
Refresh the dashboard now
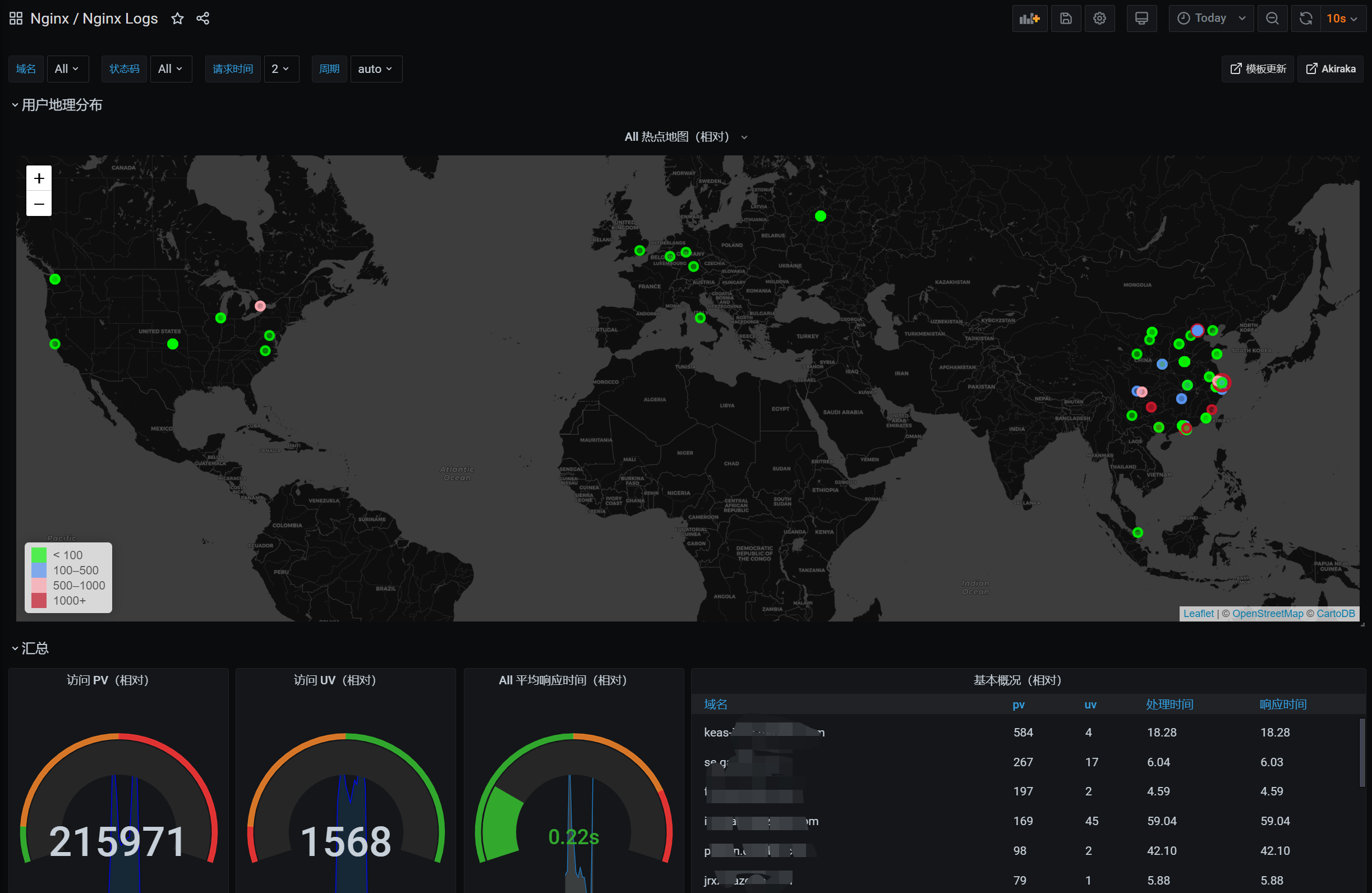tap(1306, 19)
